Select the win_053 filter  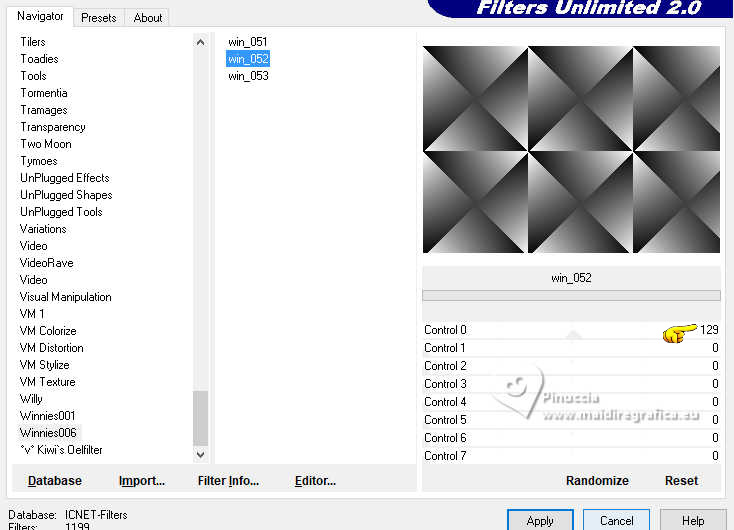[x=248, y=76]
